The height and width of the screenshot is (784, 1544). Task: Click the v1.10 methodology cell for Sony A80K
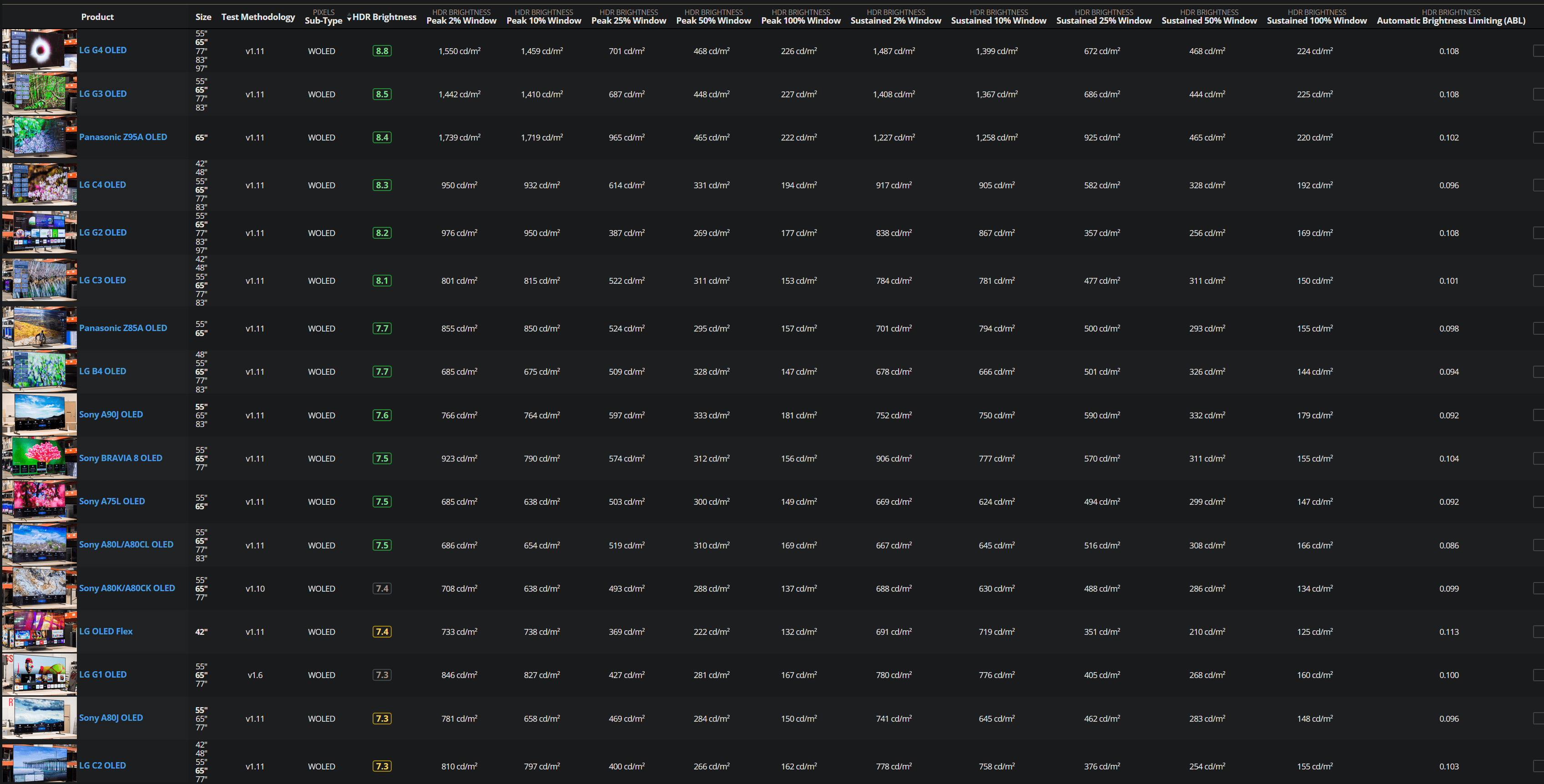point(255,588)
